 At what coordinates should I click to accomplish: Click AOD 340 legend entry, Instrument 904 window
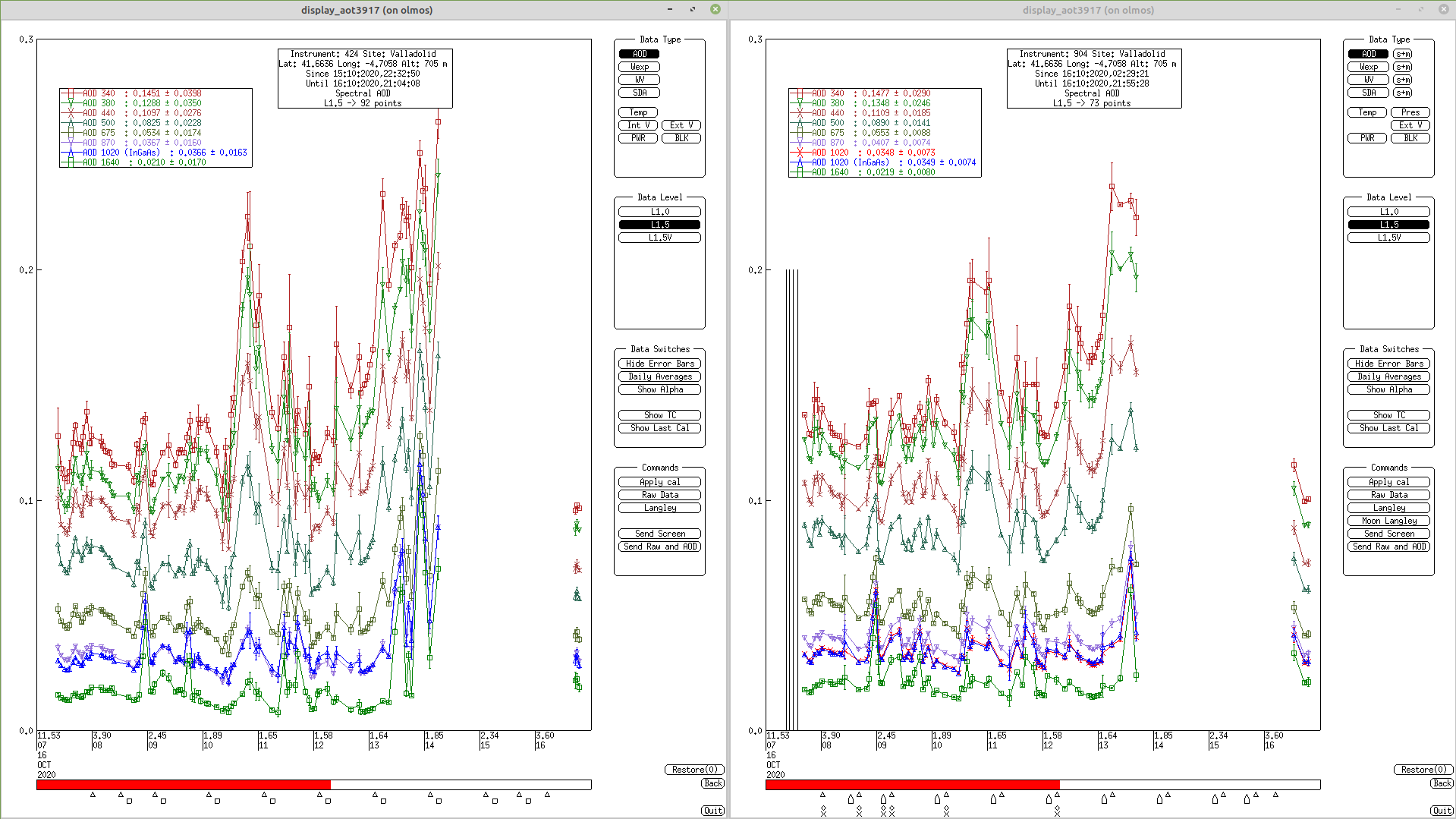[860, 93]
